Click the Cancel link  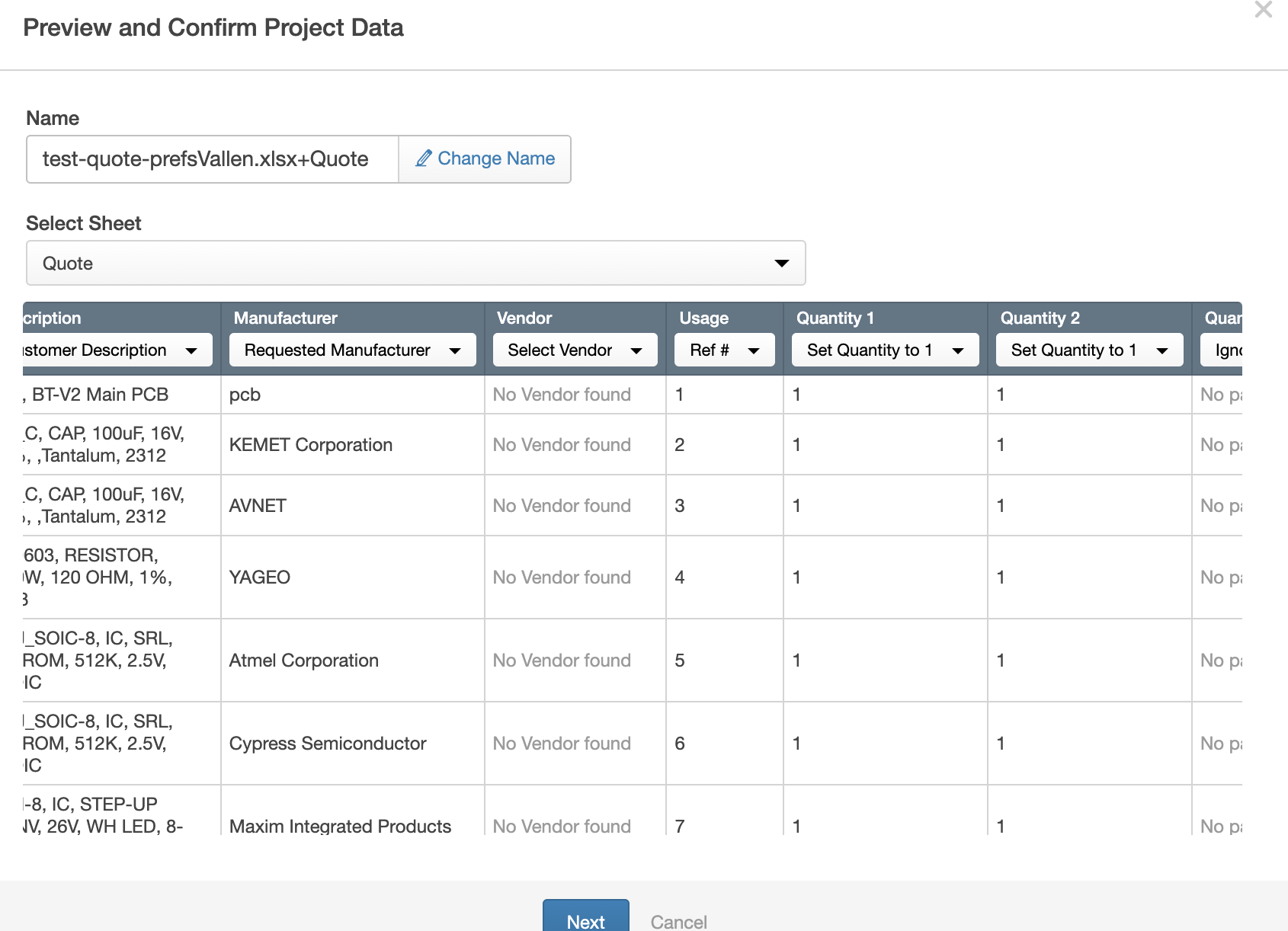click(x=678, y=921)
